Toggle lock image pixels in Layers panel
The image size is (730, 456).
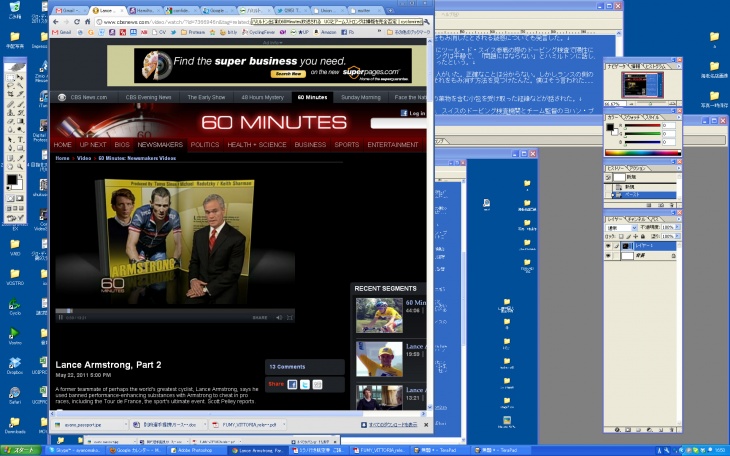[x=629, y=236]
